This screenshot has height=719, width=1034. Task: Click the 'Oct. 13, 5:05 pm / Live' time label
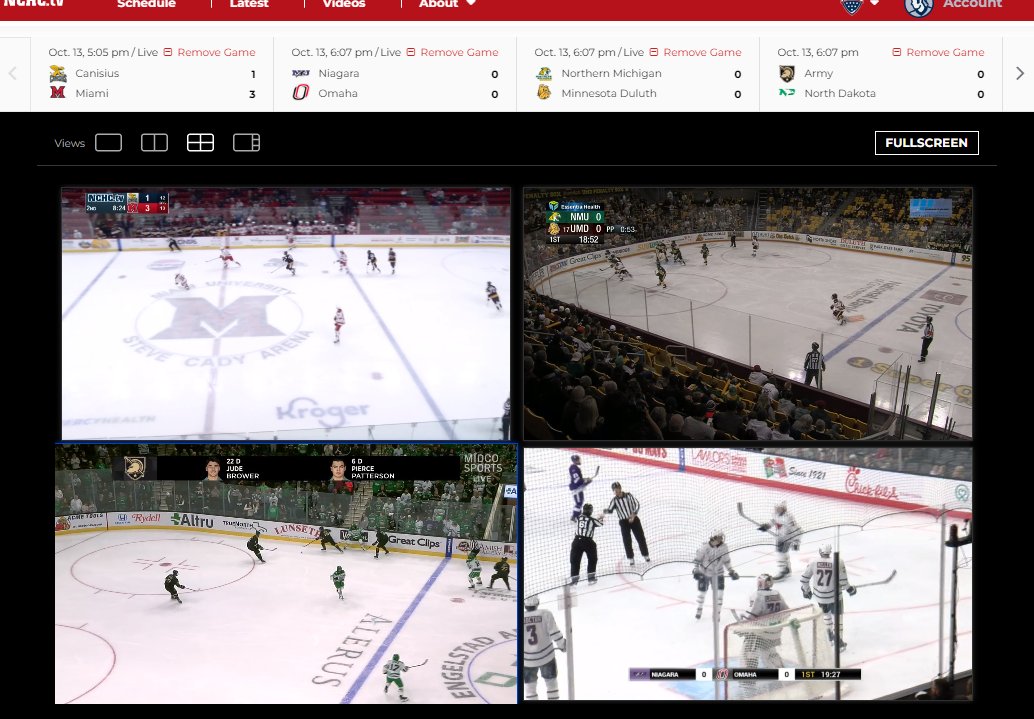(x=103, y=52)
